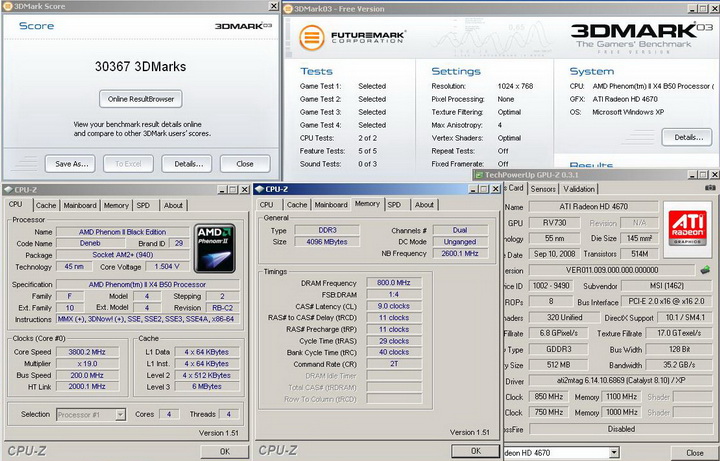This screenshot has height=461, width=720.
Task: Click the GPU-Z driver version Catalyst 8.10 field
Action: (x=620, y=381)
